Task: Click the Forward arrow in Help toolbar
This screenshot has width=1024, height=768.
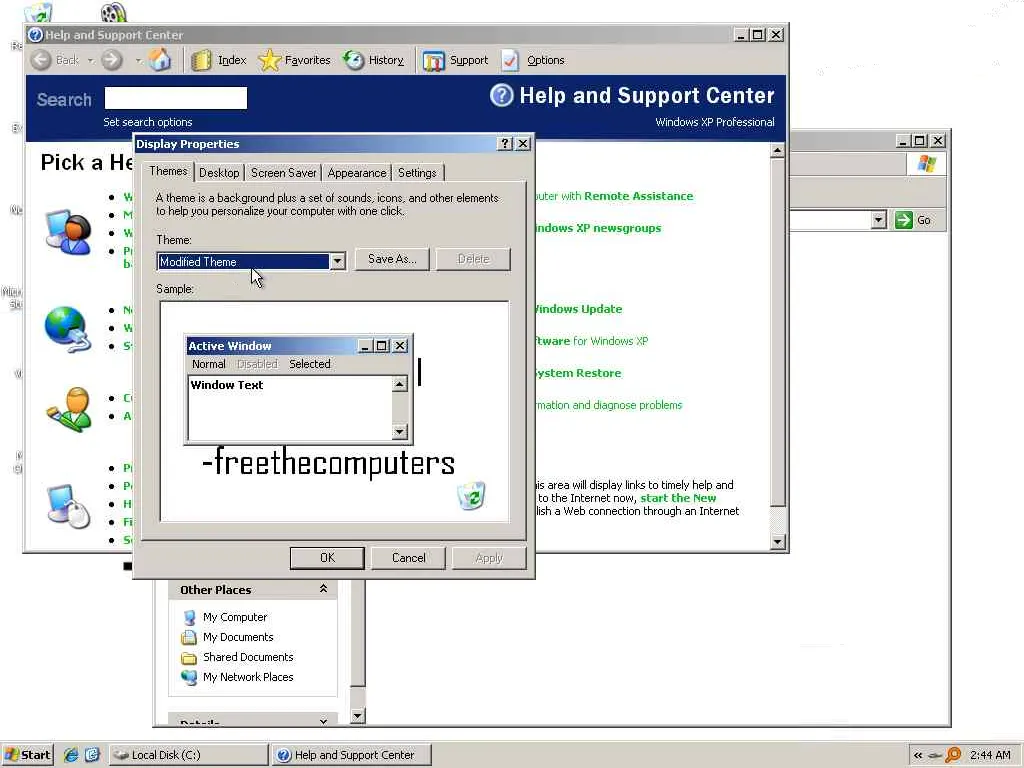Action: pyautogui.click(x=112, y=60)
